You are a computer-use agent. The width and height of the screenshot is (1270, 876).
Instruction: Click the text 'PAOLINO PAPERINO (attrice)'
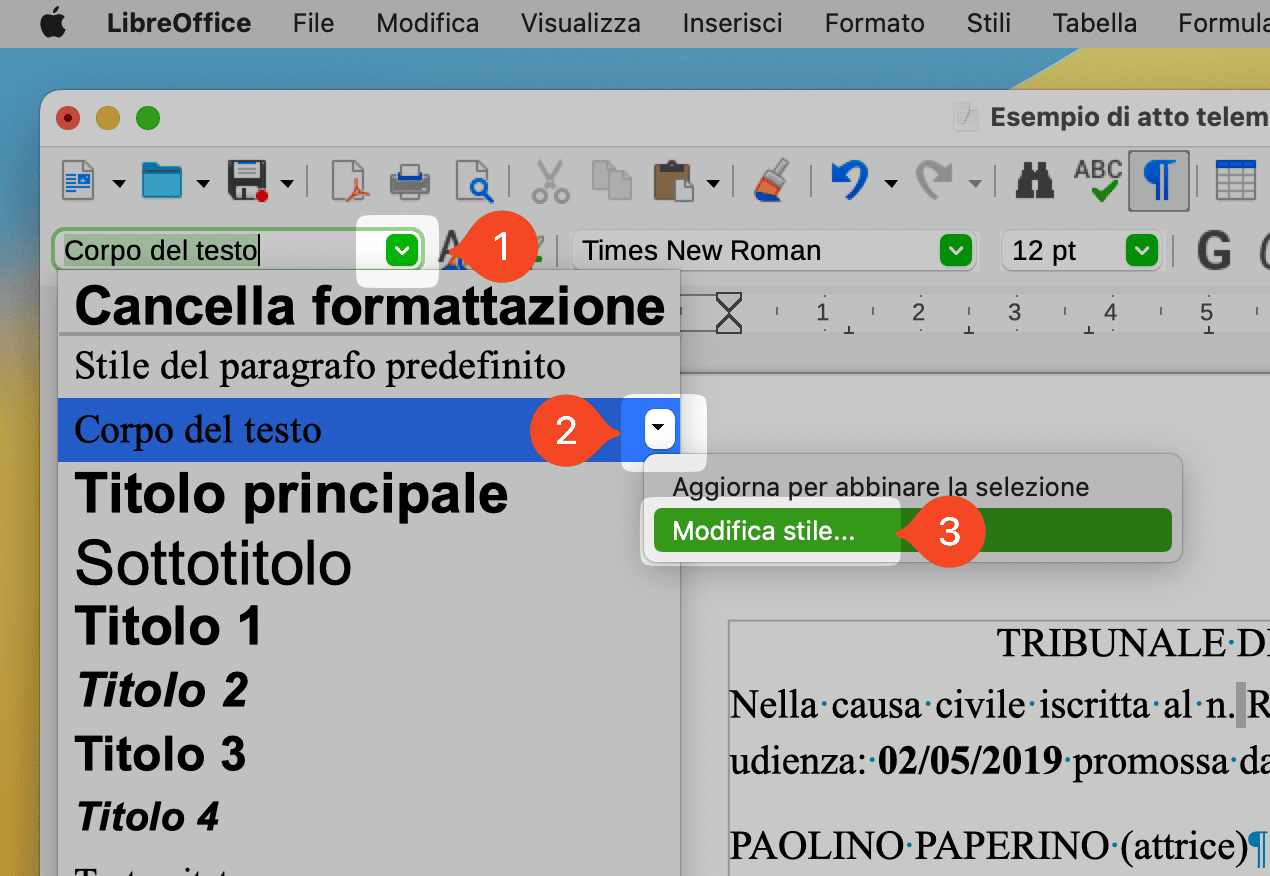click(988, 846)
